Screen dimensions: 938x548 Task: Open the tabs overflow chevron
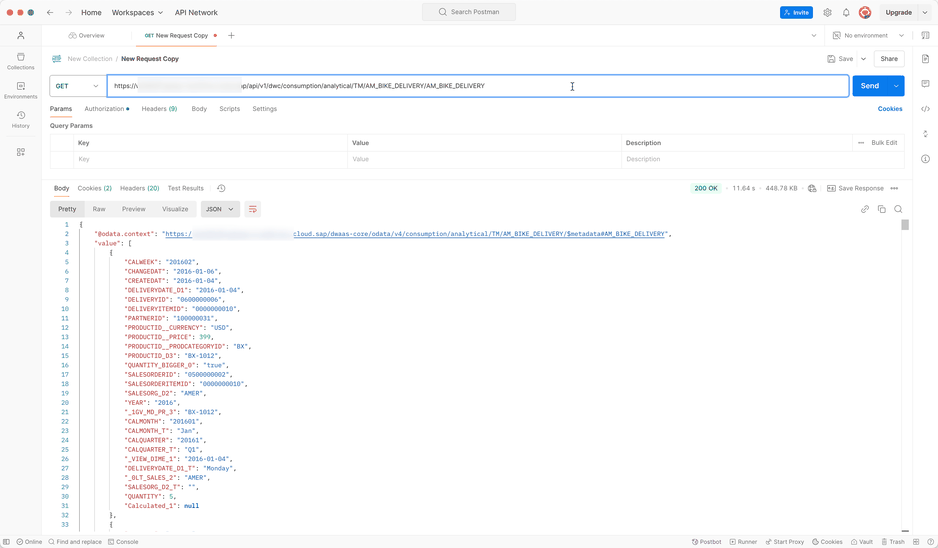point(814,35)
